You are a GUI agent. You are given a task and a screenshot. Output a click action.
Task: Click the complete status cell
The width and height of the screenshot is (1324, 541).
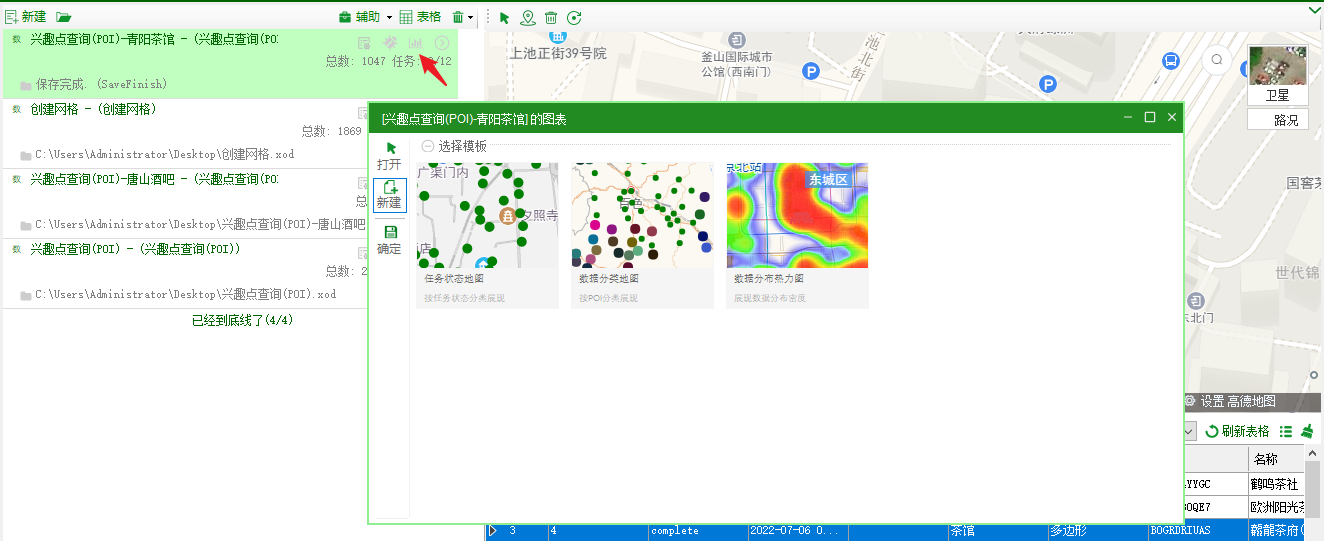tap(698, 531)
